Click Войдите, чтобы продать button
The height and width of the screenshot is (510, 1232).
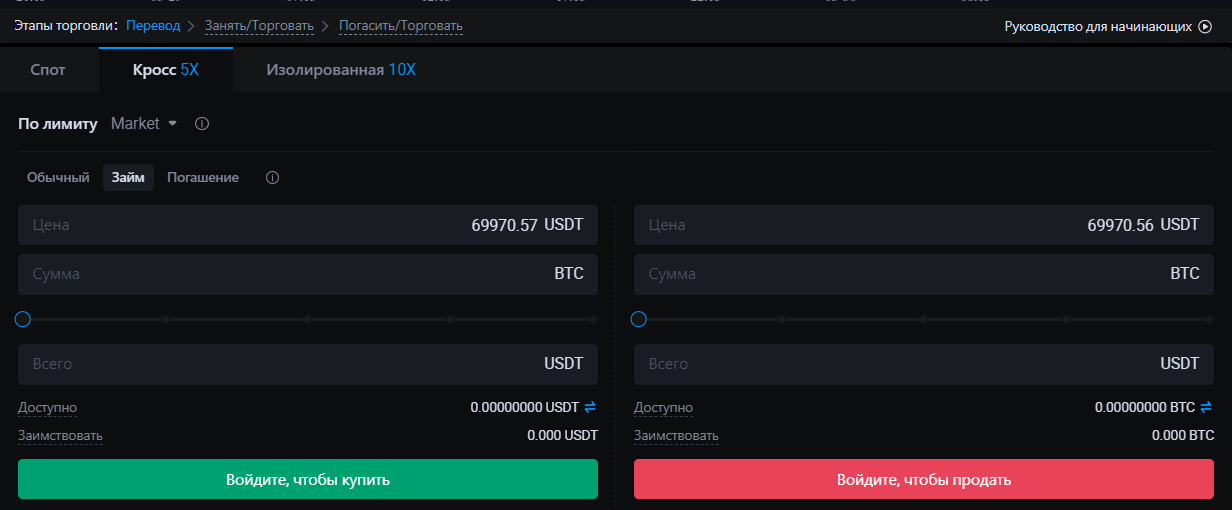pyautogui.click(x=923, y=480)
